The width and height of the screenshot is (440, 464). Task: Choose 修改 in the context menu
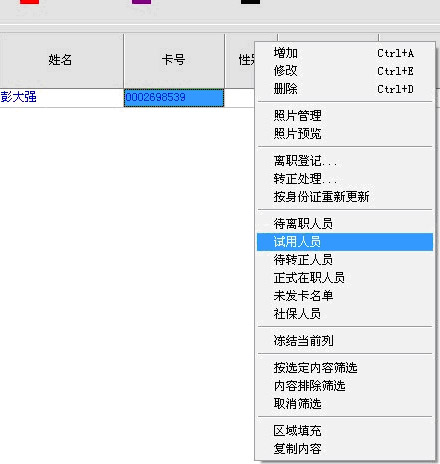pos(345,71)
